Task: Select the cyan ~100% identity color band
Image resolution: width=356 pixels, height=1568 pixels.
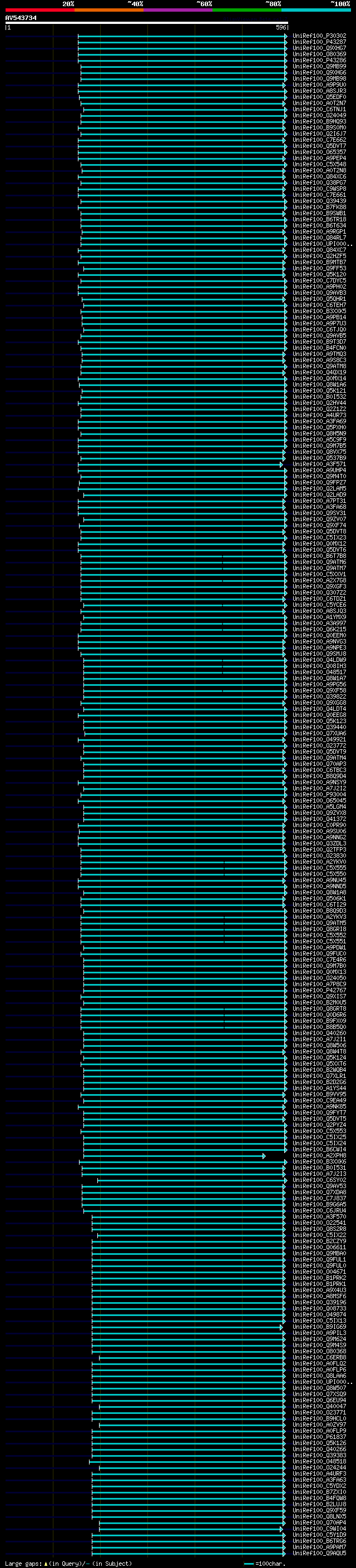Action: (x=316, y=10)
